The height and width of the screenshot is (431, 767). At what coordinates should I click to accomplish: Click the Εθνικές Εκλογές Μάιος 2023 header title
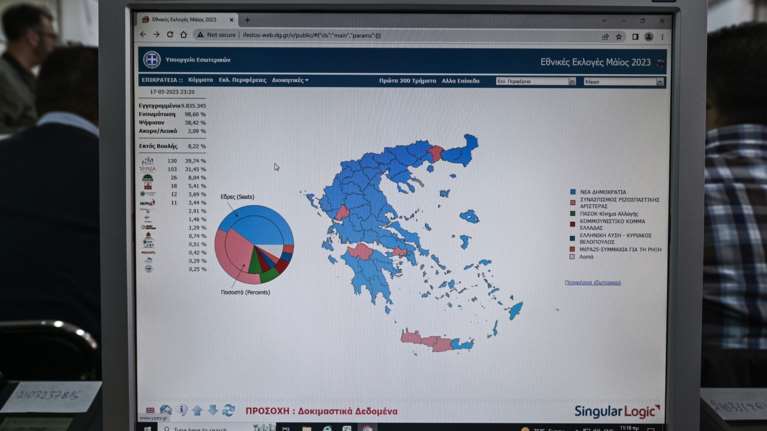tap(595, 62)
